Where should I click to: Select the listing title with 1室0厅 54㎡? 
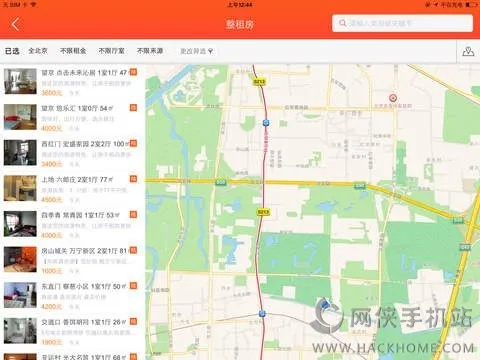[77, 108]
